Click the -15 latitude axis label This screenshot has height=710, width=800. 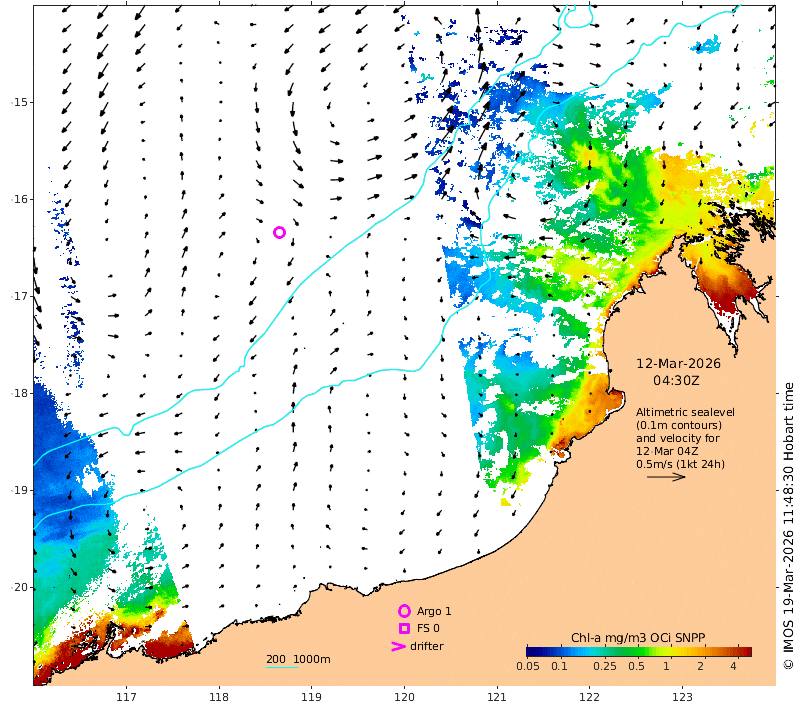(x=20, y=103)
